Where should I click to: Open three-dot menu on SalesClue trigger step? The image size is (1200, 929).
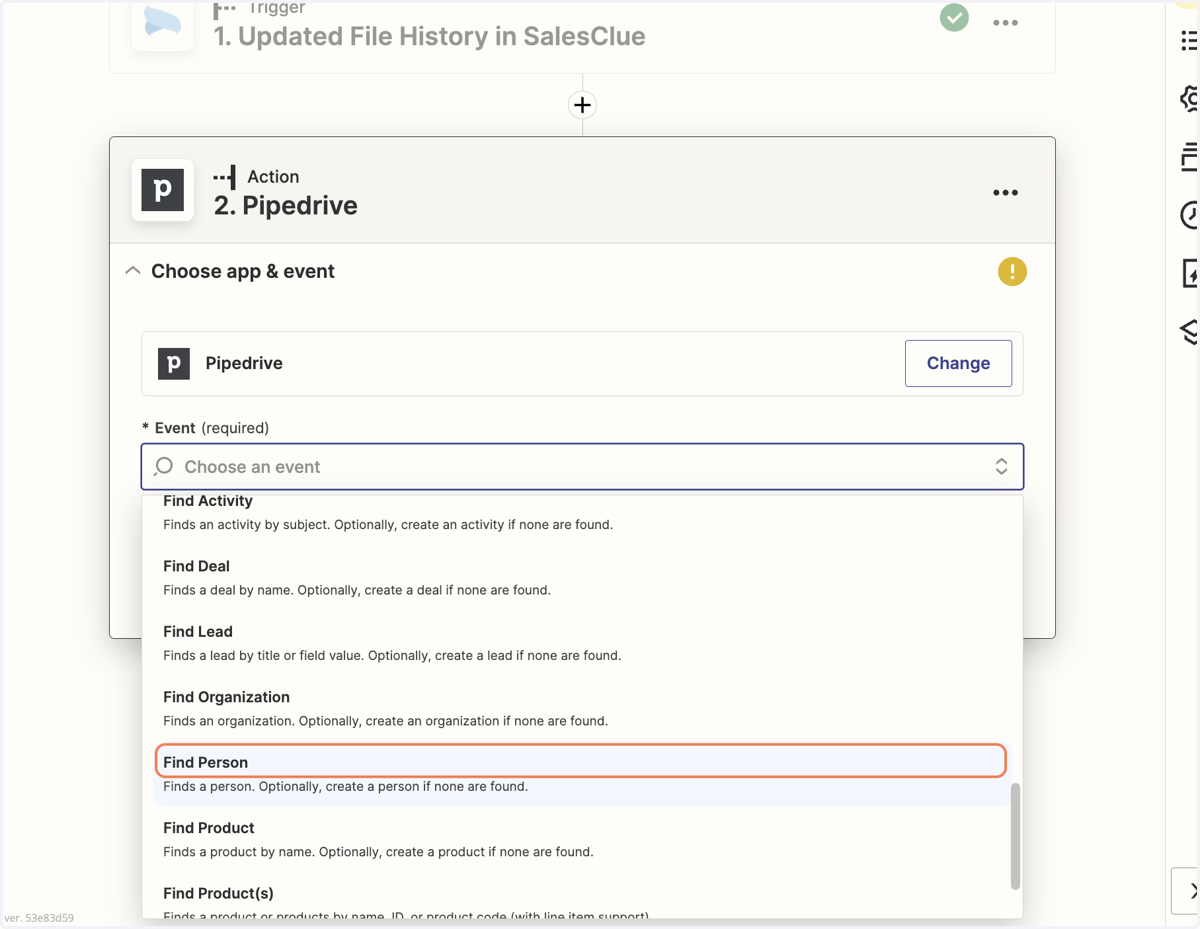(1005, 22)
